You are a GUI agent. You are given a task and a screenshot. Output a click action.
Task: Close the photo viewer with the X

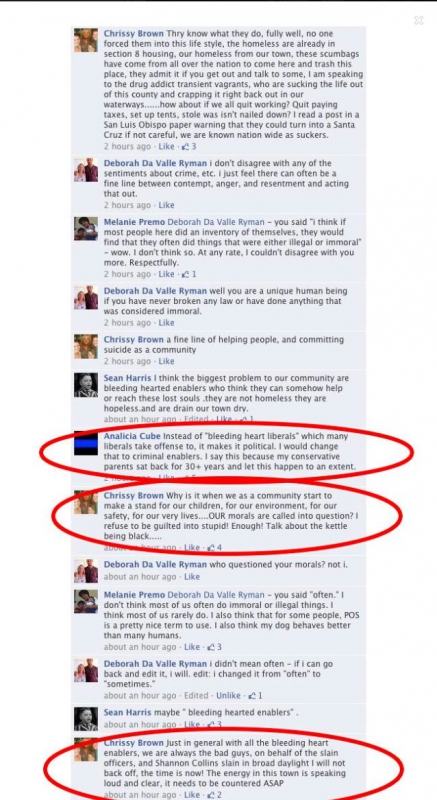coord(418,20)
